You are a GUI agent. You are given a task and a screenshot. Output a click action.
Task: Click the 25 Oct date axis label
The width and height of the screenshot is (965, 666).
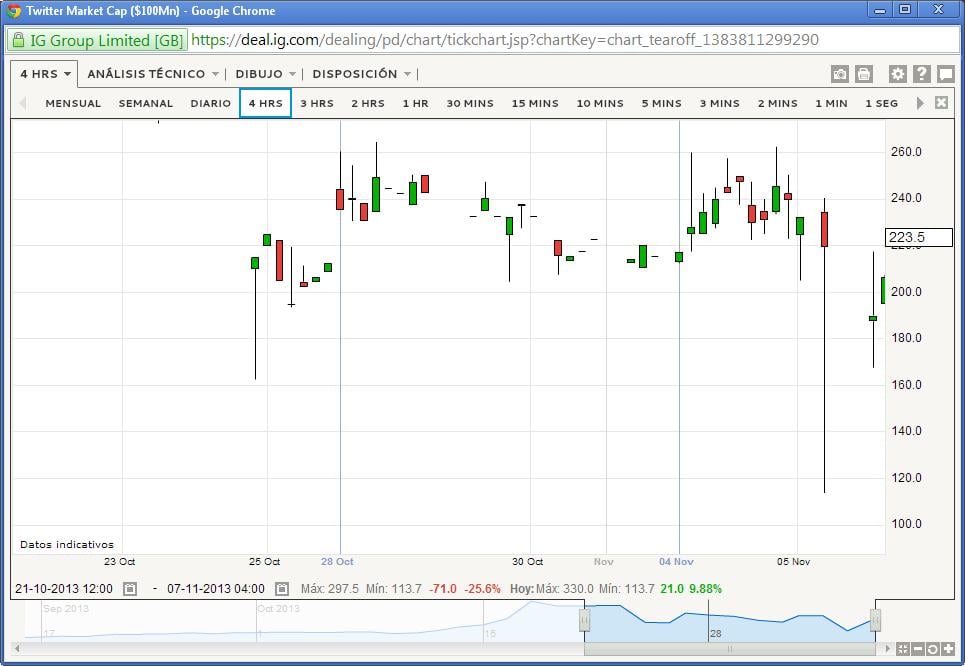pos(265,562)
